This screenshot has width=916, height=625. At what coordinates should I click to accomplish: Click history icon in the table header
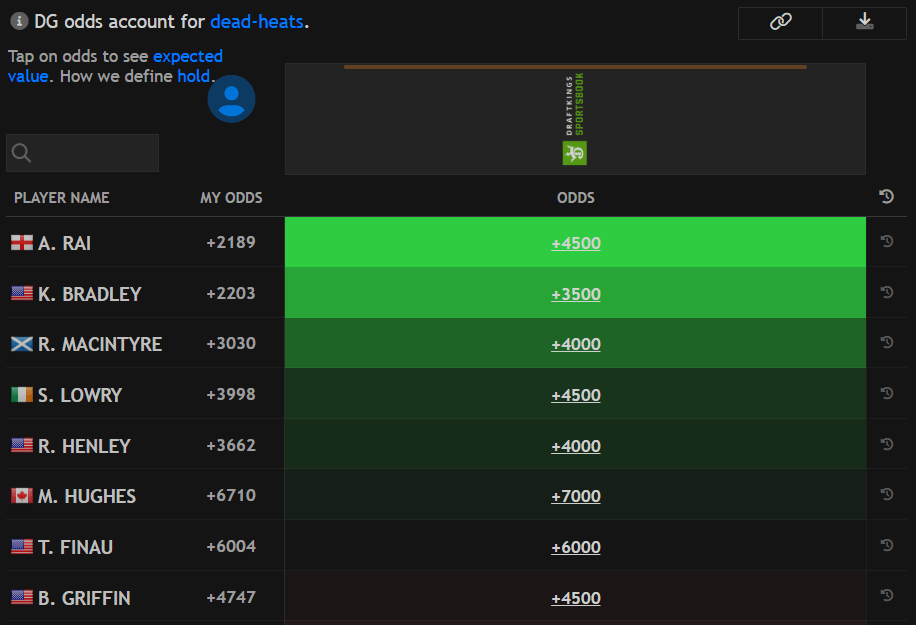point(886,197)
